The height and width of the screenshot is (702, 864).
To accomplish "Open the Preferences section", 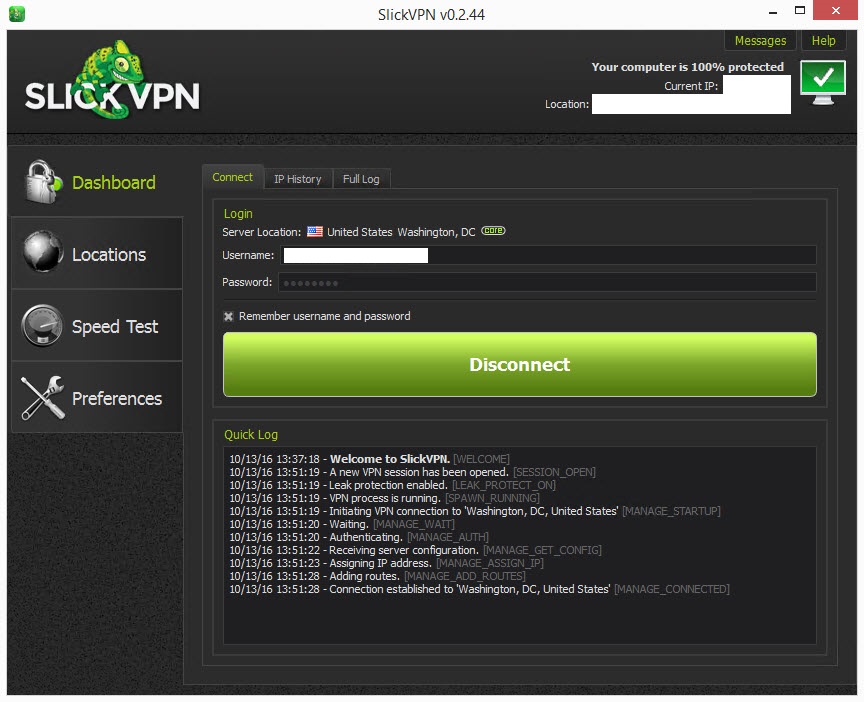I will coord(97,398).
